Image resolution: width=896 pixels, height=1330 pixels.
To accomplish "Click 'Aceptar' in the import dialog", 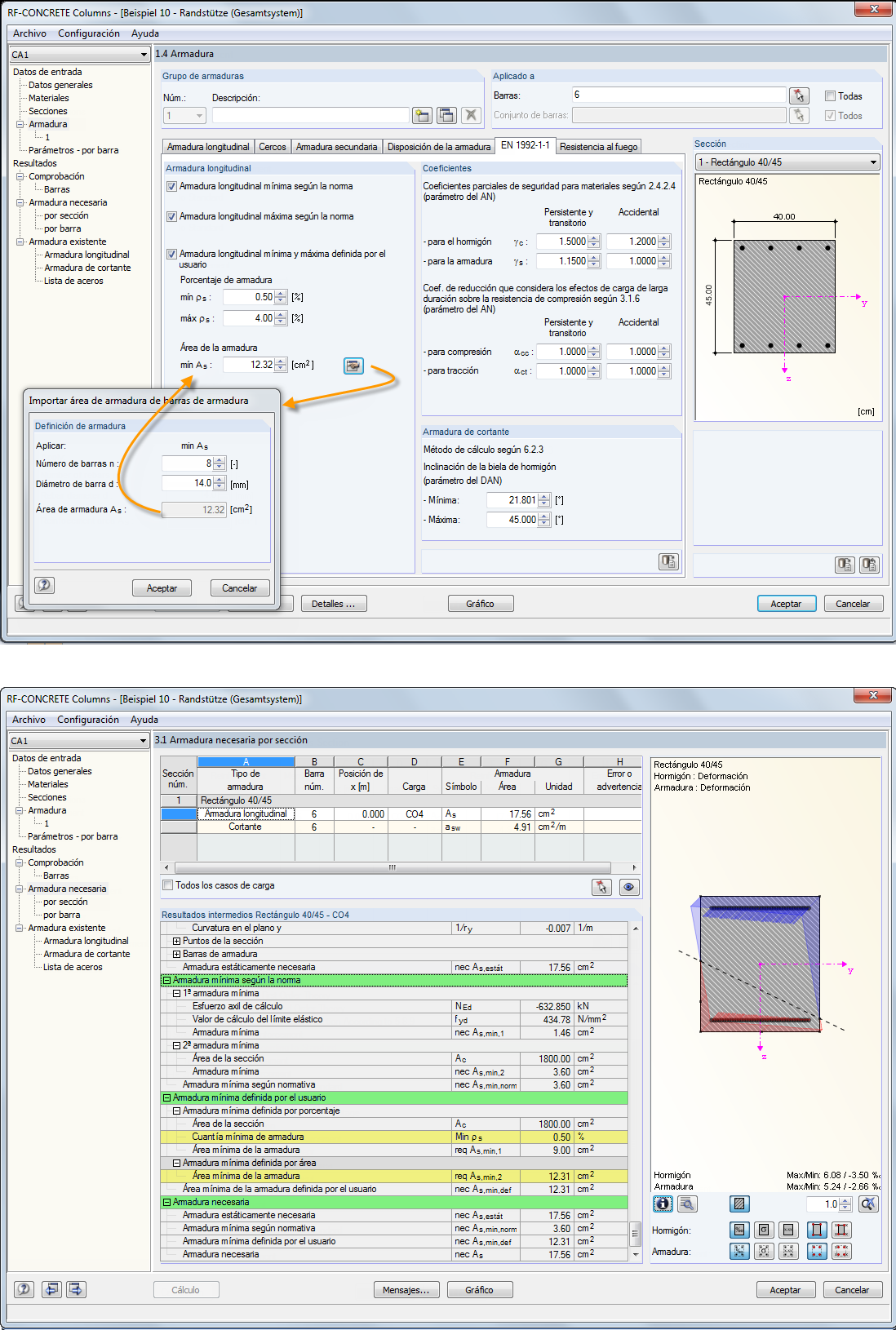I will click(162, 588).
